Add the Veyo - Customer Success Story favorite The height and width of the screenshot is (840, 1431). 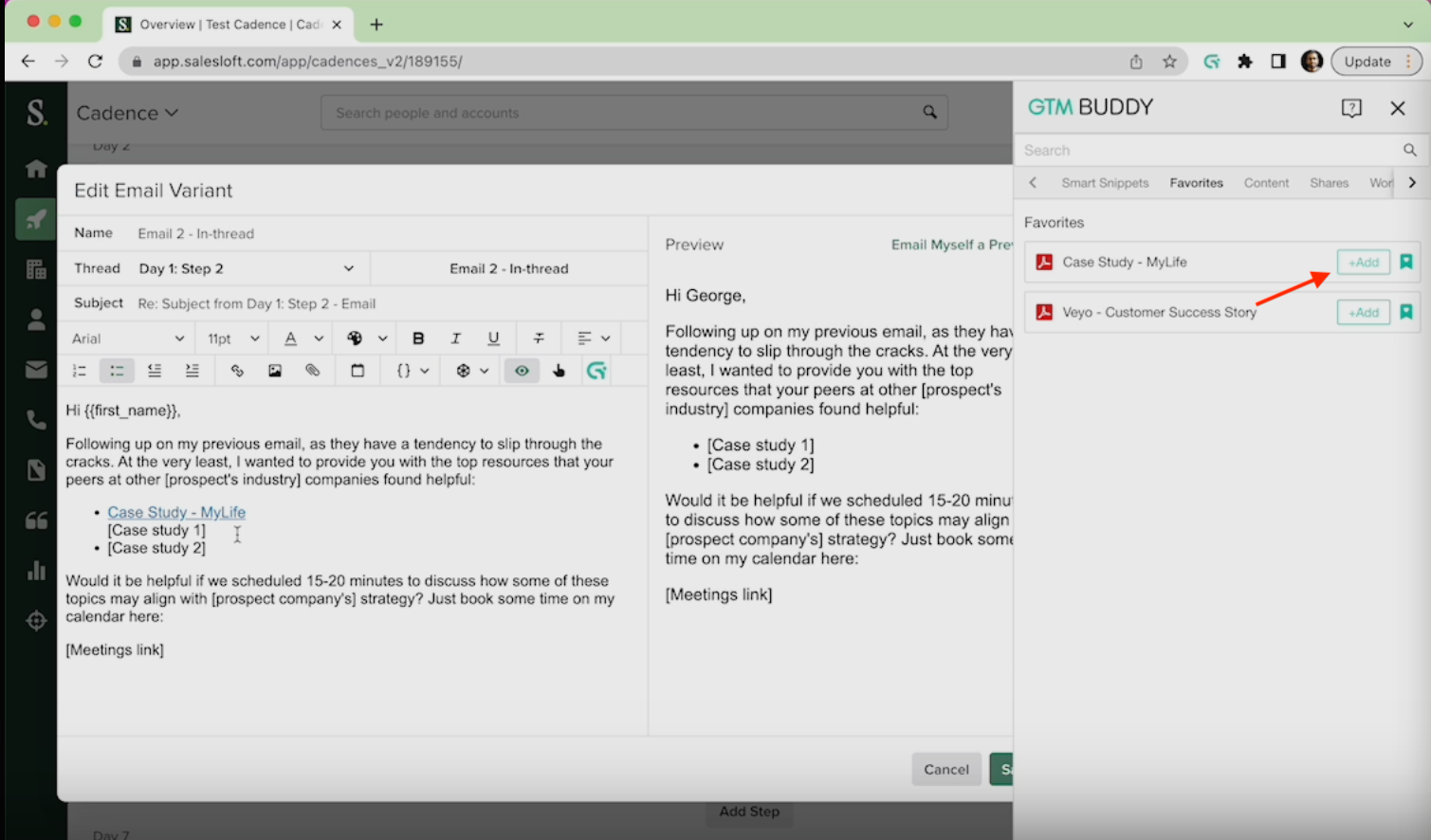tap(1364, 312)
